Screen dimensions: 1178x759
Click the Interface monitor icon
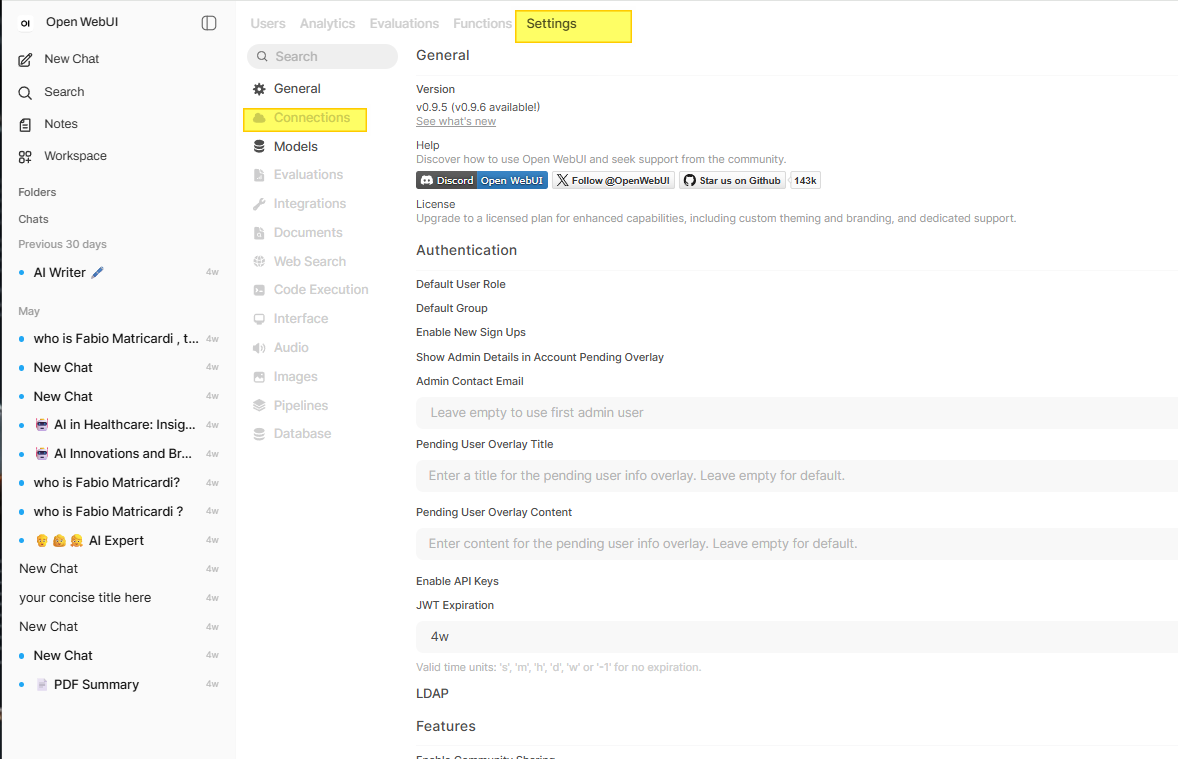pyautogui.click(x=259, y=319)
